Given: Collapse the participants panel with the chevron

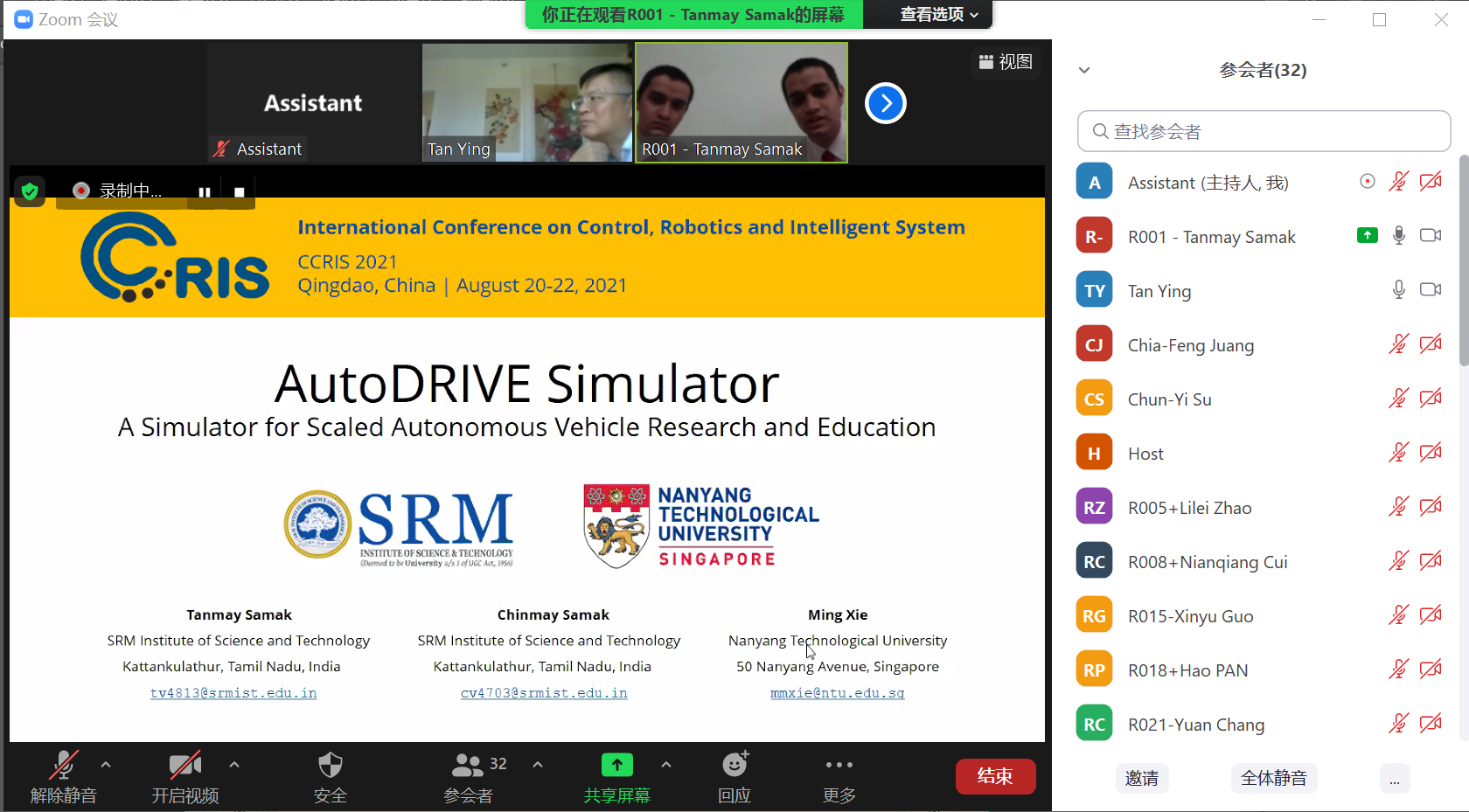Looking at the screenshot, I should [1084, 70].
